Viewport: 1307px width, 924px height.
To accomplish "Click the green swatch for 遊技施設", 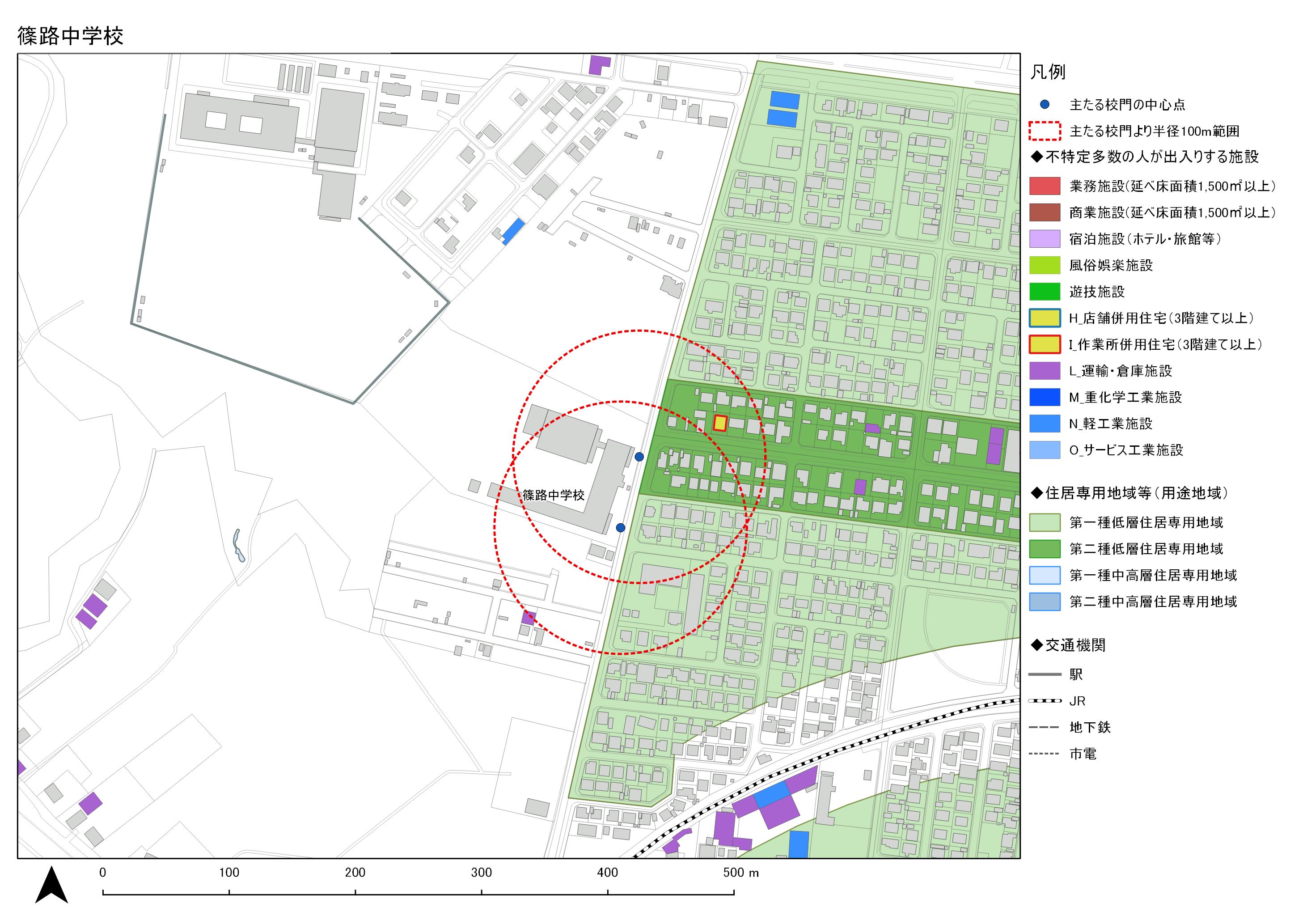I will (1045, 292).
